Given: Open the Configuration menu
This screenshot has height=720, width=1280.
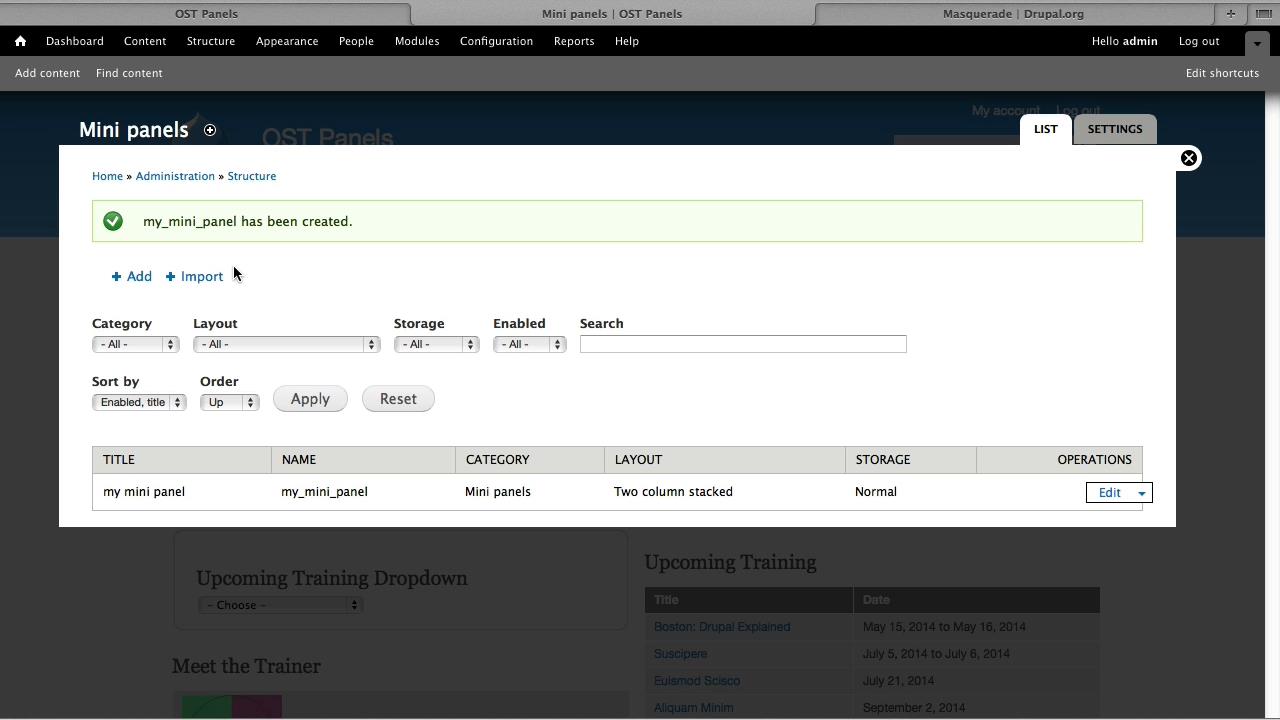Looking at the screenshot, I should tap(496, 41).
